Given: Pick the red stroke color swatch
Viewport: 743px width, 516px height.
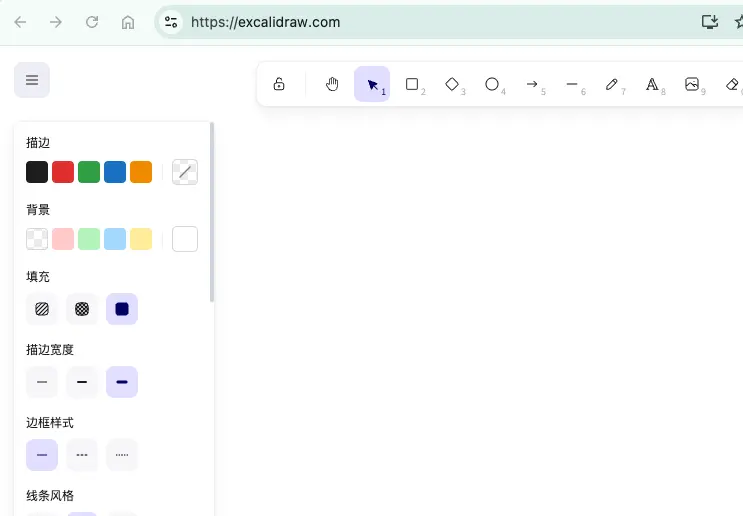Looking at the screenshot, I should (x=63, y=172).
